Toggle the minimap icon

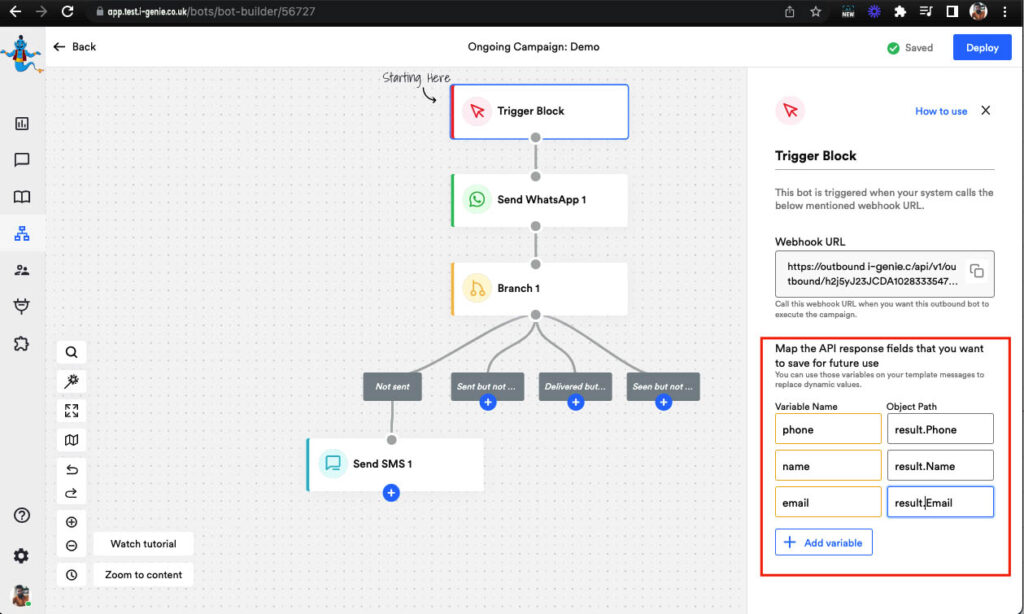72,440
